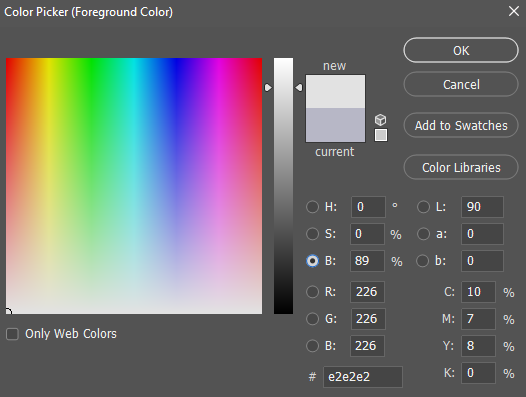The width and height of the screenshot is (526, 397).
Task: Click the circular color marker in field
Action: click(8, 312)
